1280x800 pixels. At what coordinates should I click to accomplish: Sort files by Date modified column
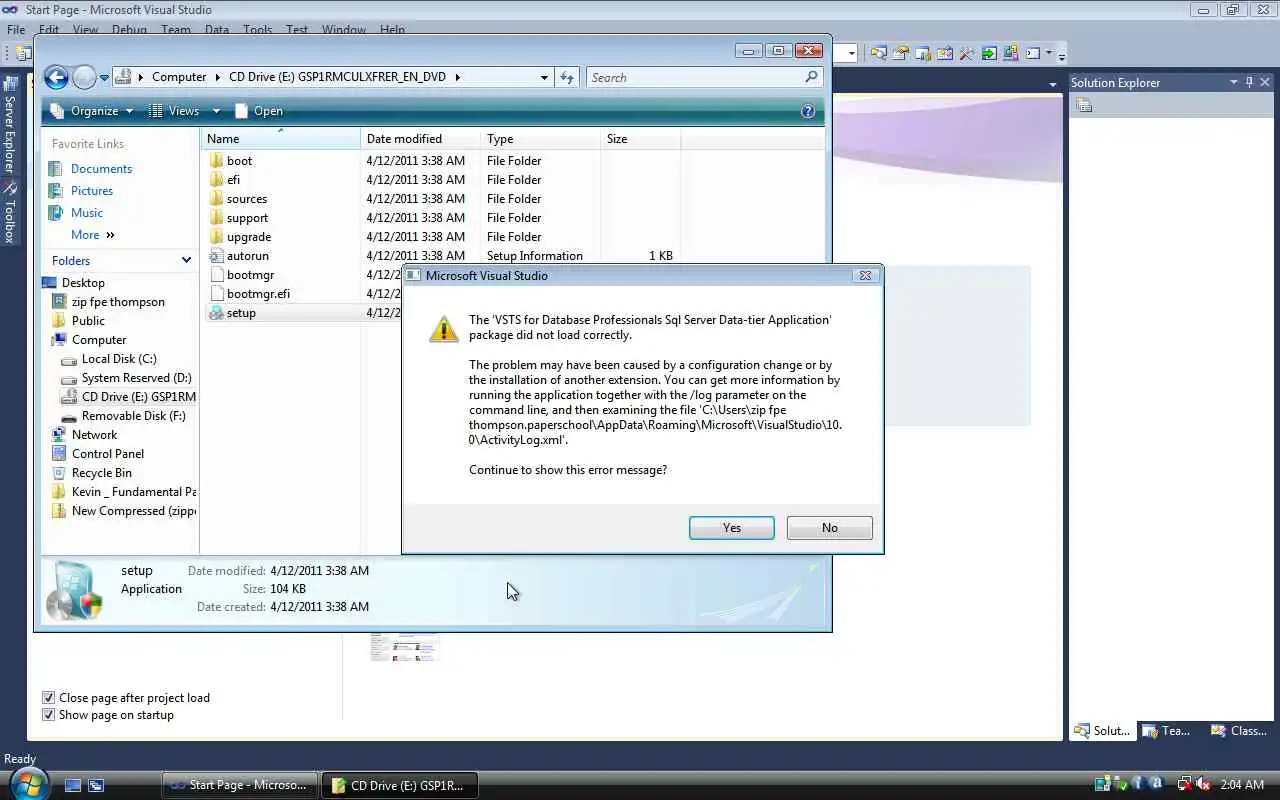click(420, 139)
